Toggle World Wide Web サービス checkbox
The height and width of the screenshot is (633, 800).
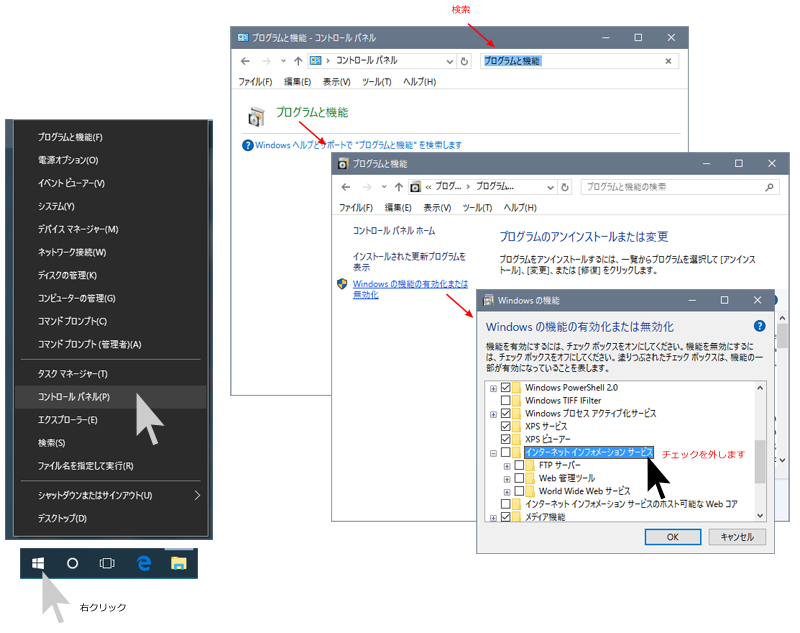pos(519,491)
